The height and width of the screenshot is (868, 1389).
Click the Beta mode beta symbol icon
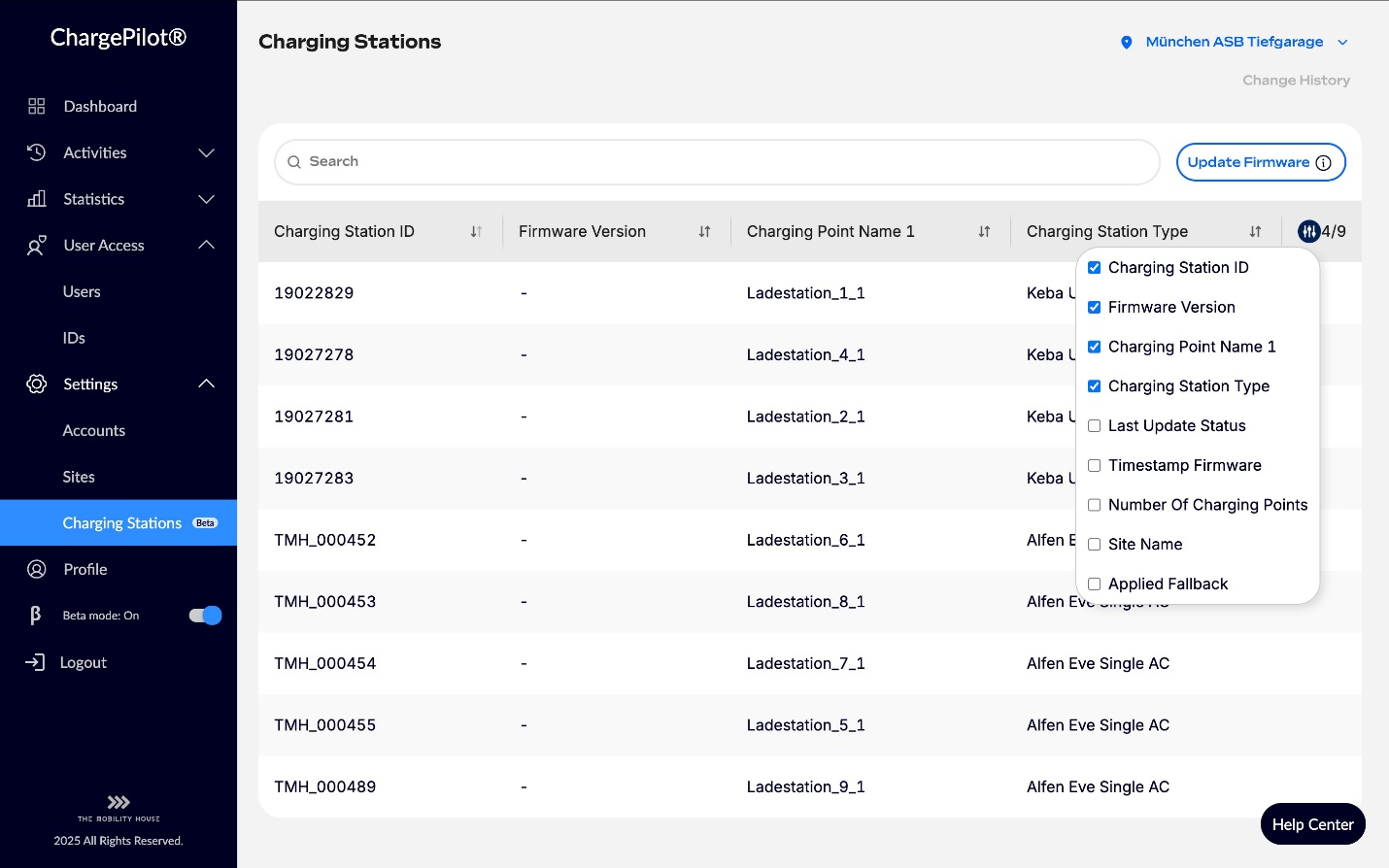pos(36,615)
